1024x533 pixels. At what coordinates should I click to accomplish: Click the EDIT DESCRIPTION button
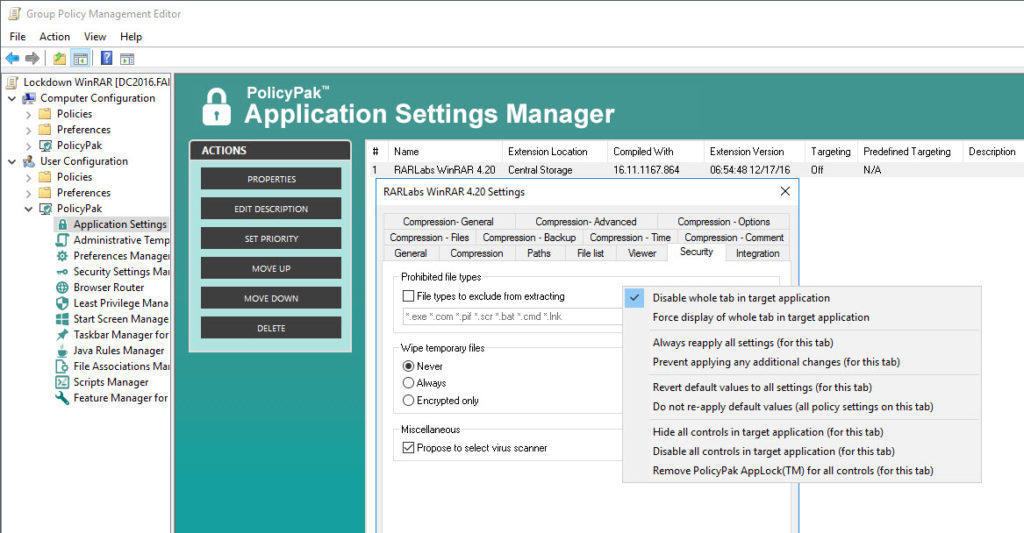(x=271, y=209)
